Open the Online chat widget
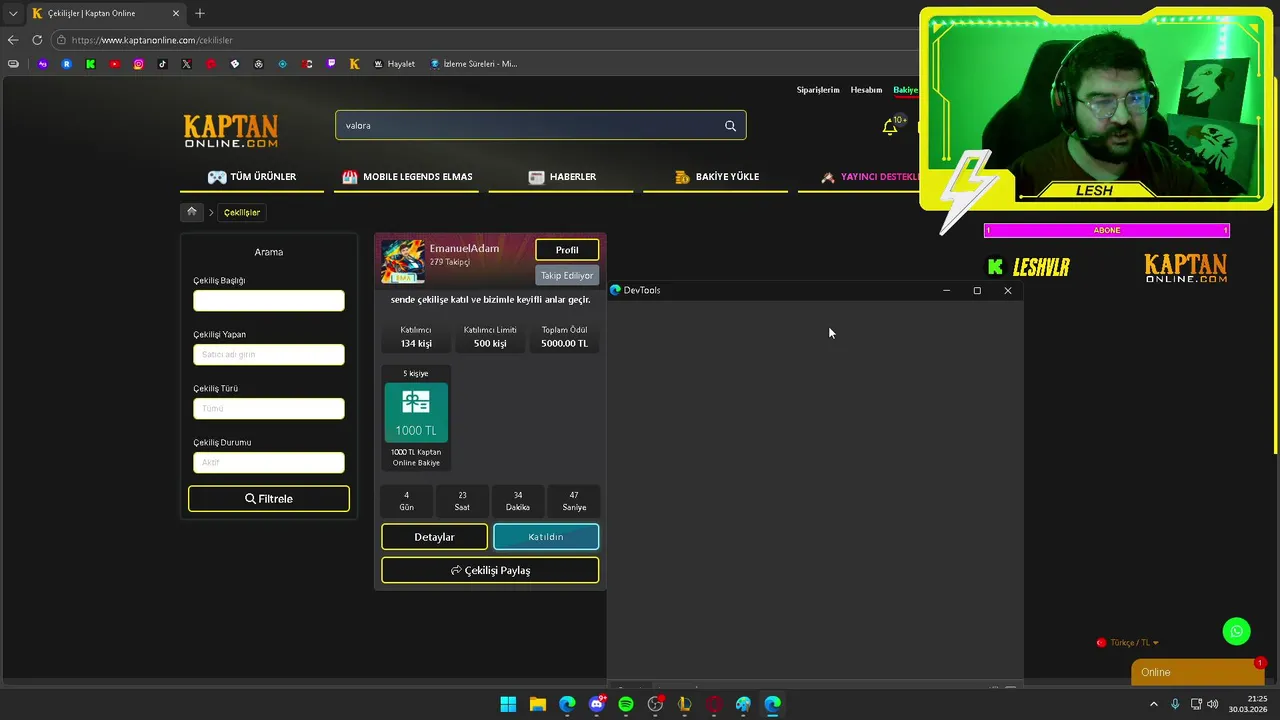The image size is (1280, 720). [x=1197, y=672]
